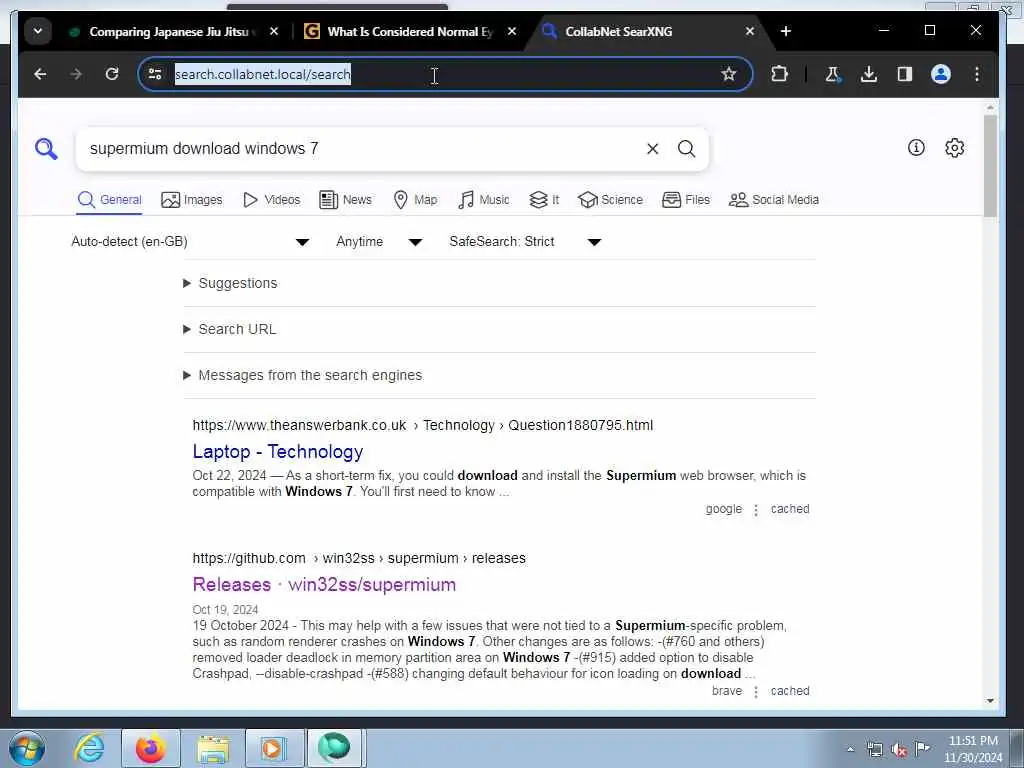Screen dimensions: 1024x768
Task: Click the github.com supermium releases URL
Action: [x=359, y=558]
